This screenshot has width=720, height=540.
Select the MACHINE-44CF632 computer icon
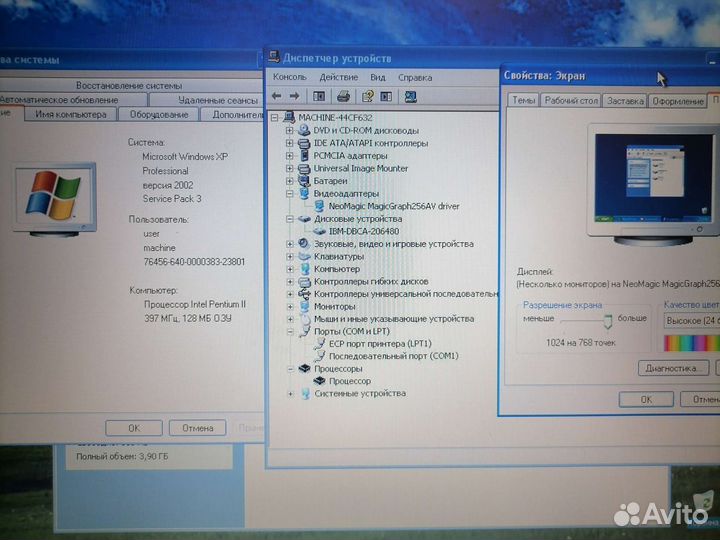(289, 117)
